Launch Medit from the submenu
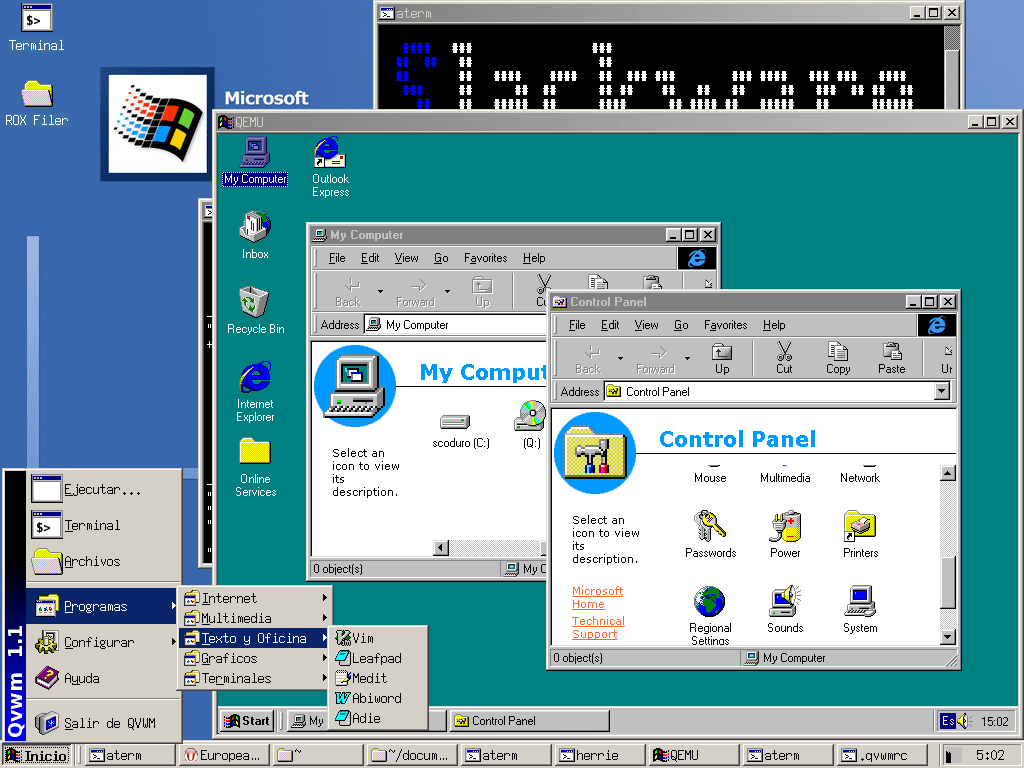 tap(379, 678)
